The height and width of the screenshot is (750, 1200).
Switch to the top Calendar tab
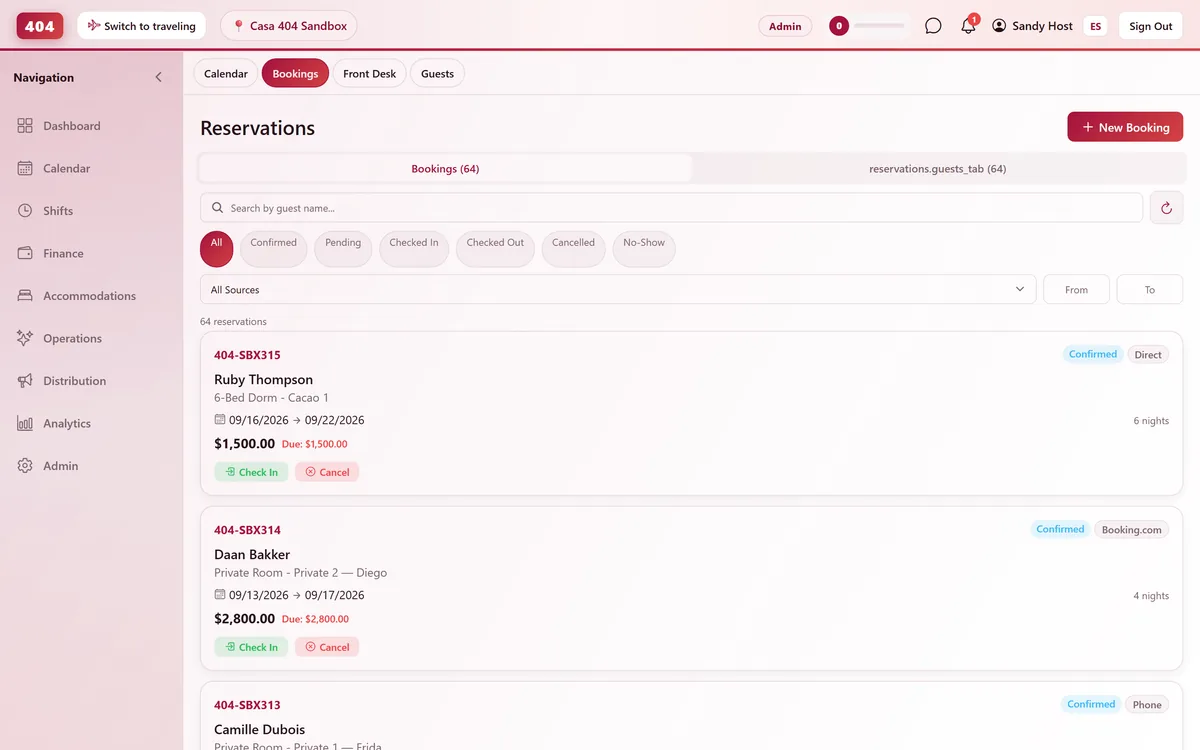coord(226,73)
